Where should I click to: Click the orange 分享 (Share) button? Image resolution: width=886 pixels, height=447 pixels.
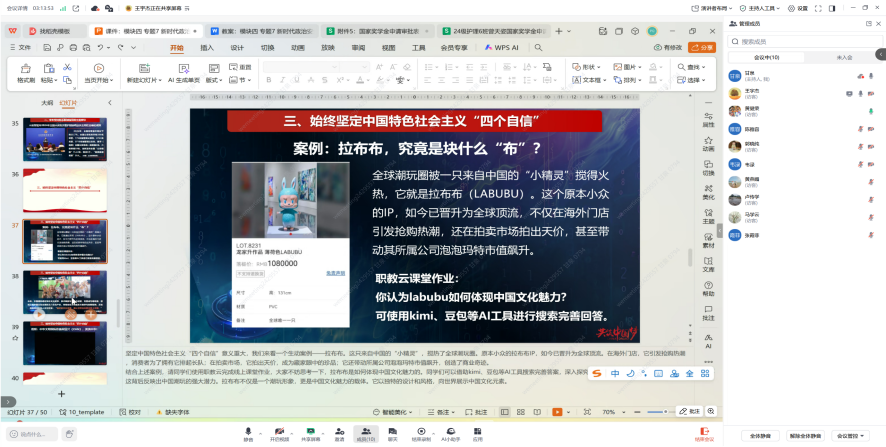(702, 48)
